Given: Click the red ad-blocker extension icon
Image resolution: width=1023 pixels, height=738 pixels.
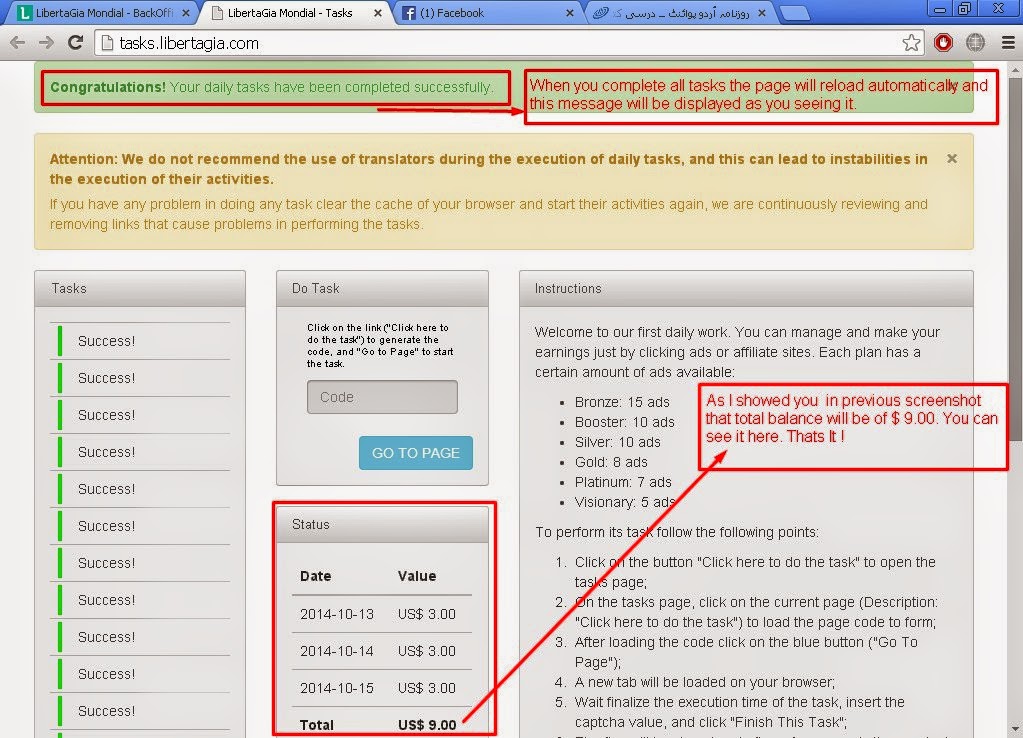Looking at the screenshot, I should point(943,43).
